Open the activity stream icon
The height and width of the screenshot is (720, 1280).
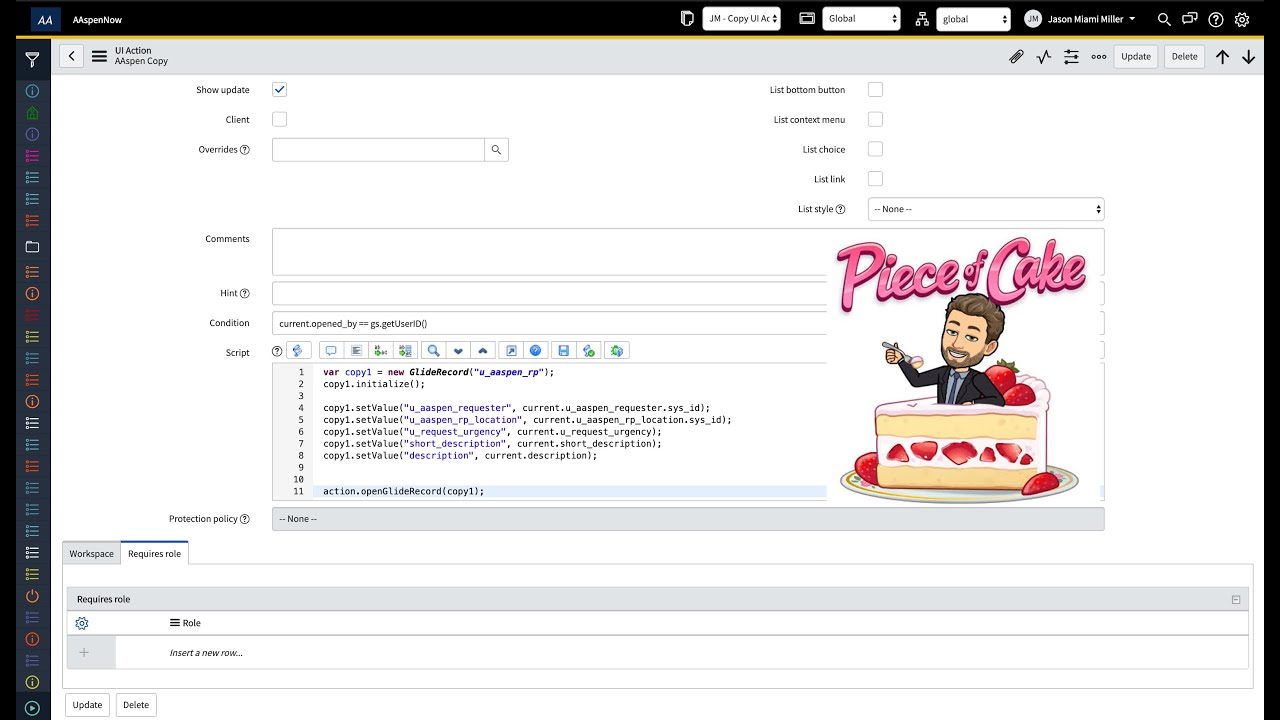pyautogui.click(x=1043, y=56)
